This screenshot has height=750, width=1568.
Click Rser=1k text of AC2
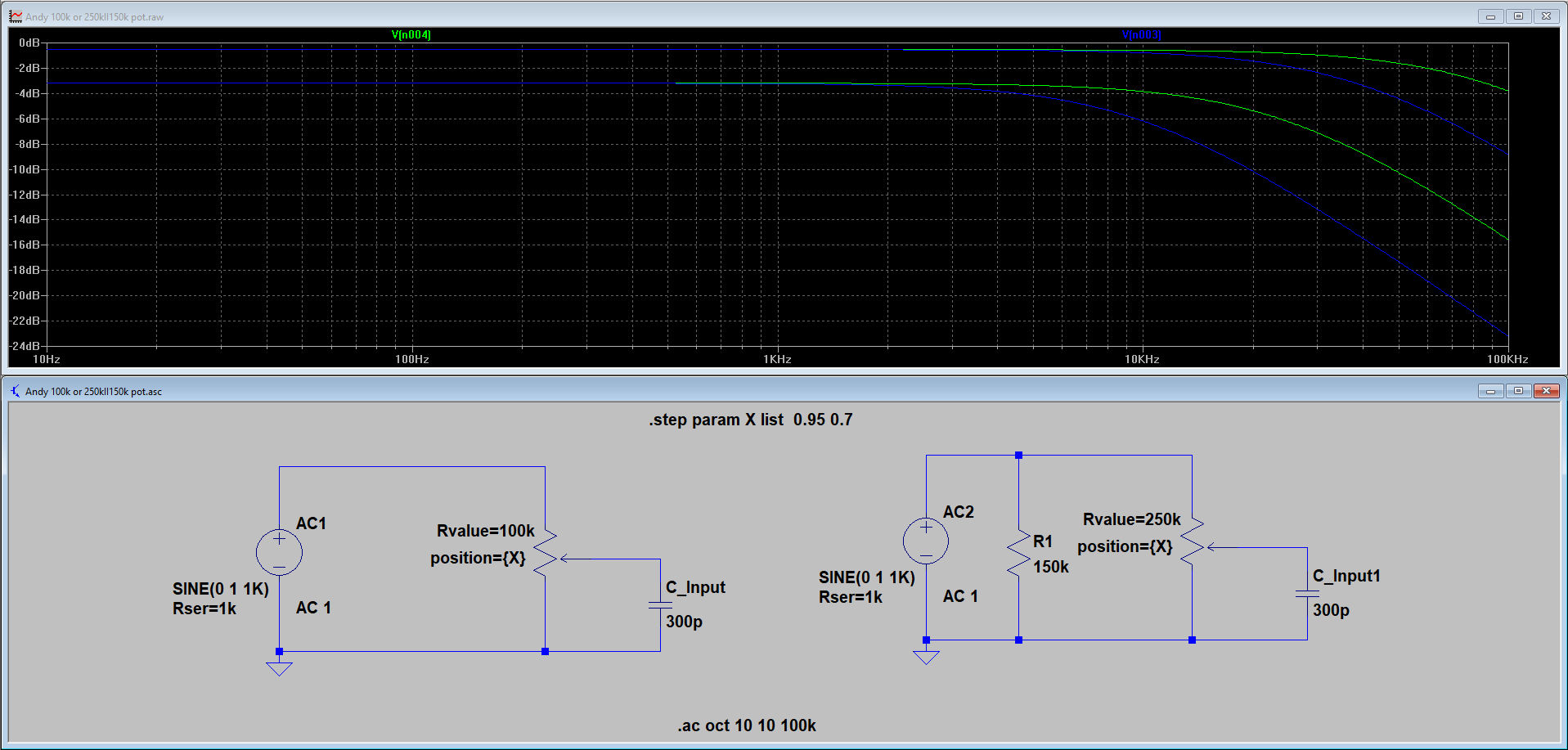point(850,597)
